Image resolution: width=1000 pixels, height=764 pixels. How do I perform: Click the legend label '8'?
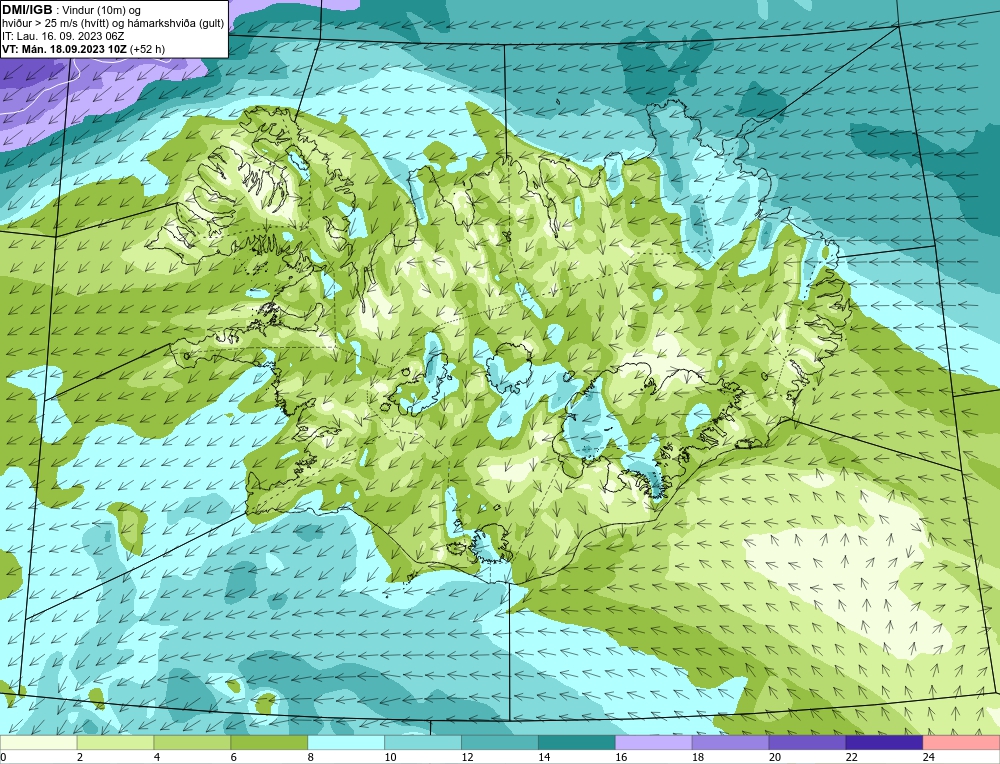click(311, 757)
